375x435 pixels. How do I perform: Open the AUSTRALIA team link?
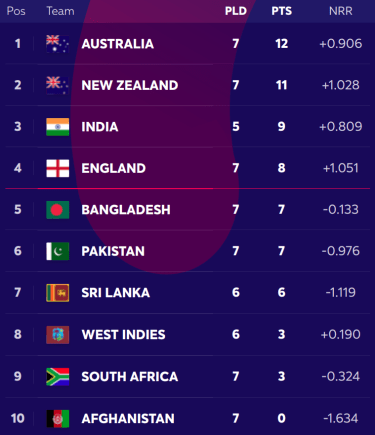pos(118,44)
